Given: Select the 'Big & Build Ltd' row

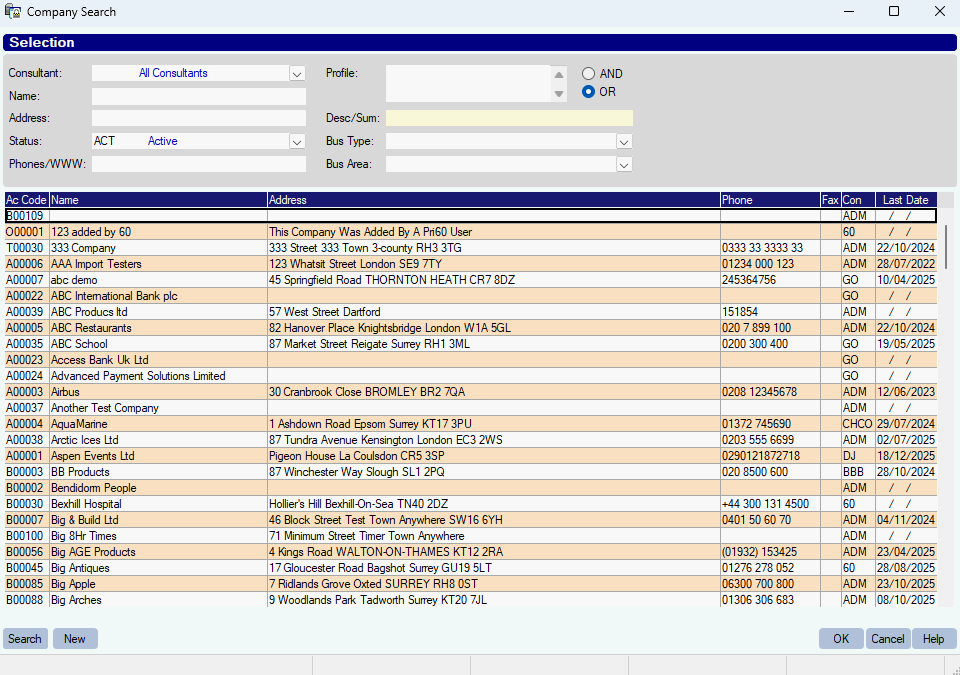Looking at the screenshot, I should pyautogui.click(x=471, y=520).
